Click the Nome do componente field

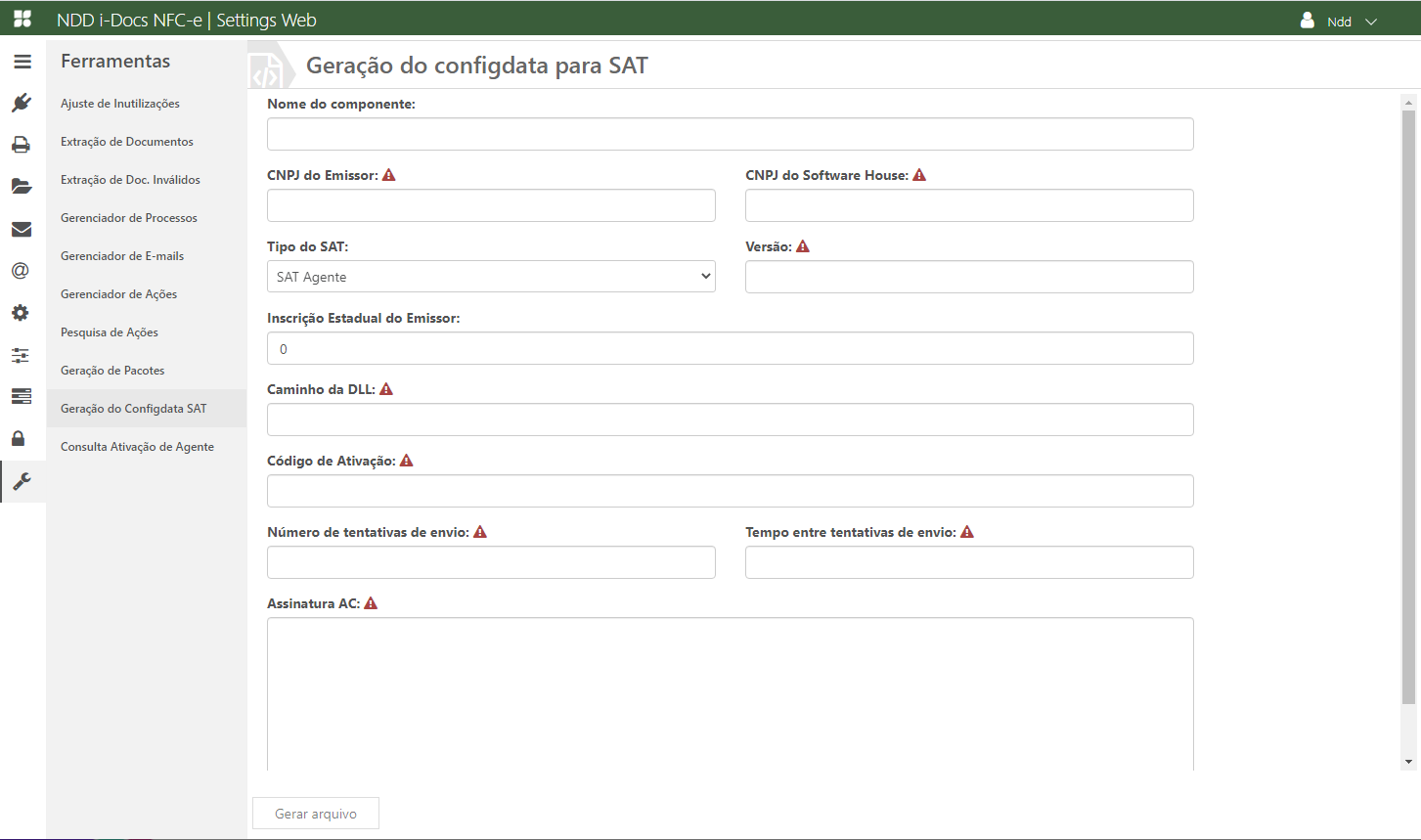tap(730, 134)
